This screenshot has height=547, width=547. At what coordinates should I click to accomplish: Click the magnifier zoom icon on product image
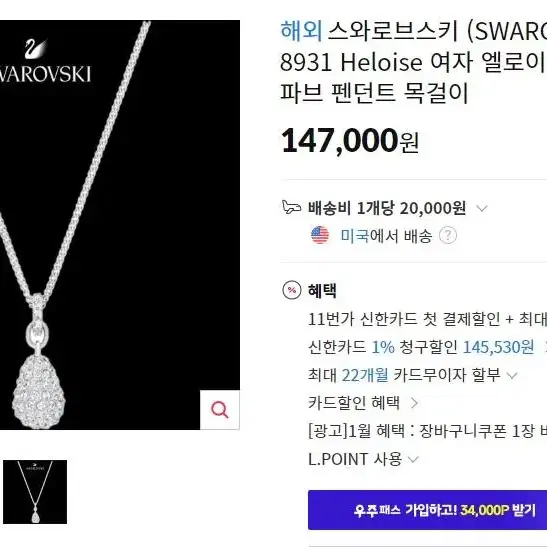[x=220, y=410]
